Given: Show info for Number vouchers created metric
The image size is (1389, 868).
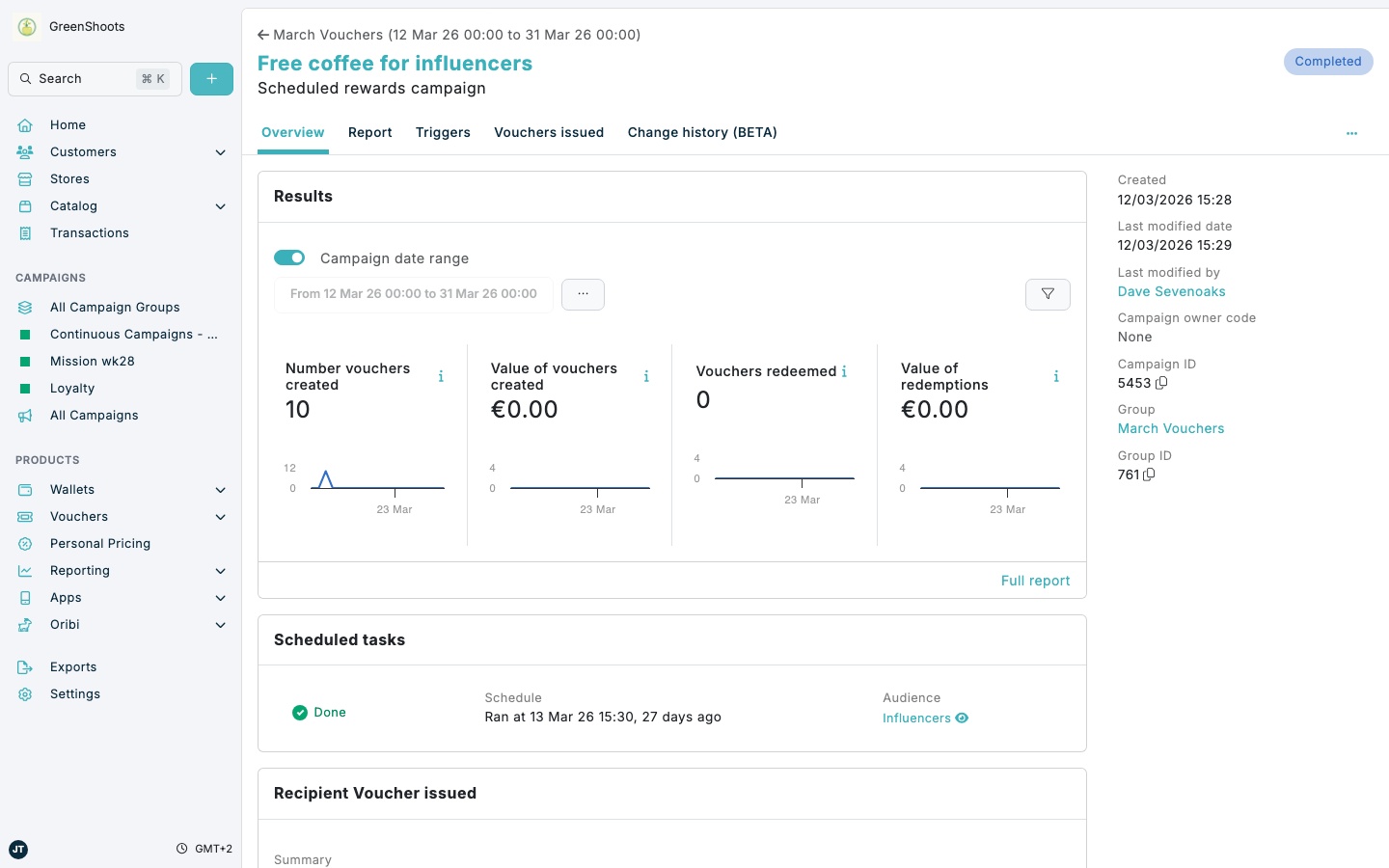Looking at the screenshot, I should click(x=441, y=375).
